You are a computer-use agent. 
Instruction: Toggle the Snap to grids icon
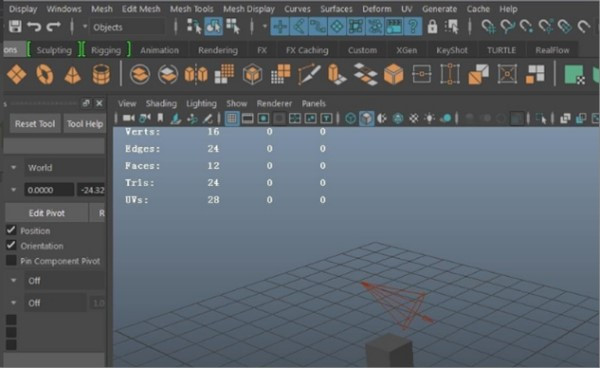(489, 27)
